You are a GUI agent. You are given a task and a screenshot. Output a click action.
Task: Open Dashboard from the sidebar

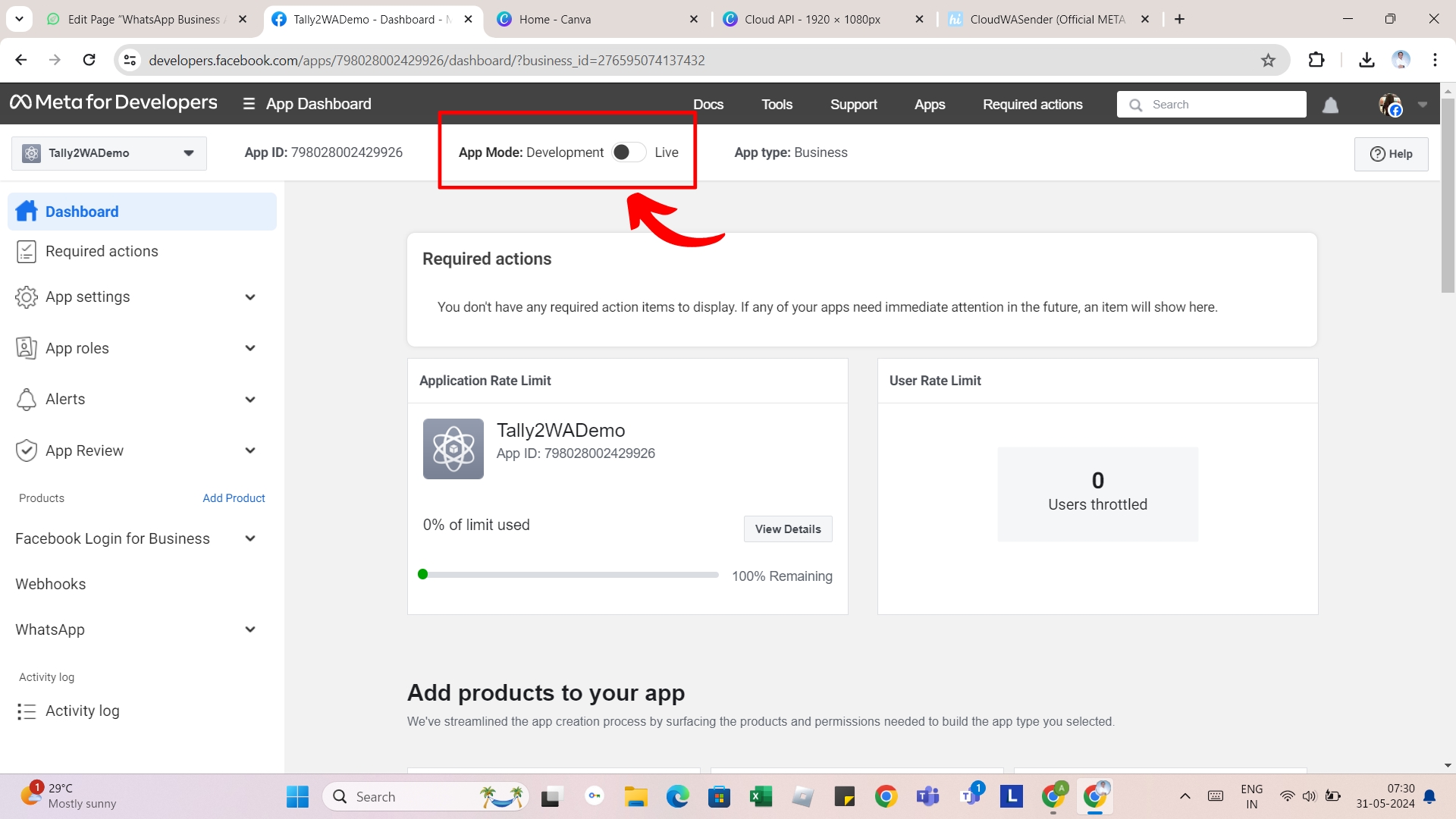[x=142, y=212]
